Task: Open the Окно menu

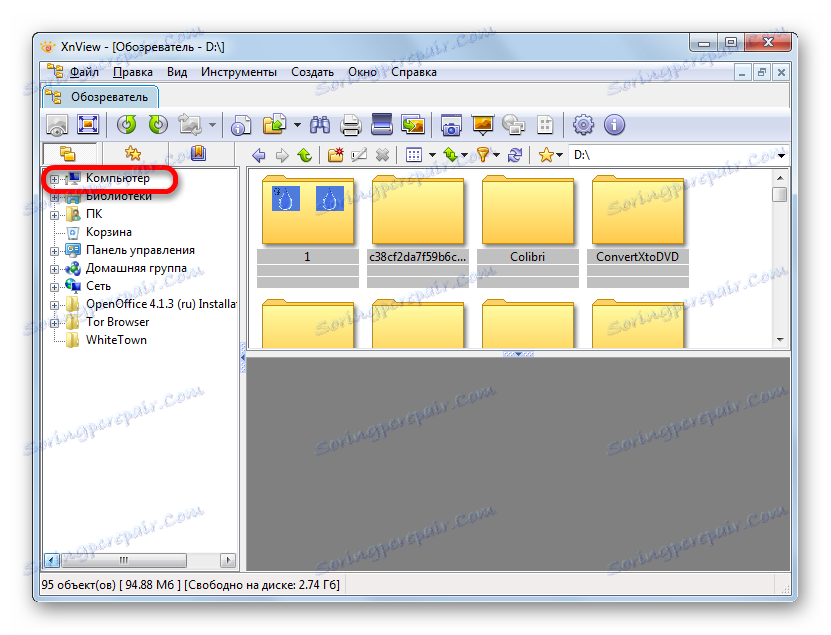Action: point(363,72)
